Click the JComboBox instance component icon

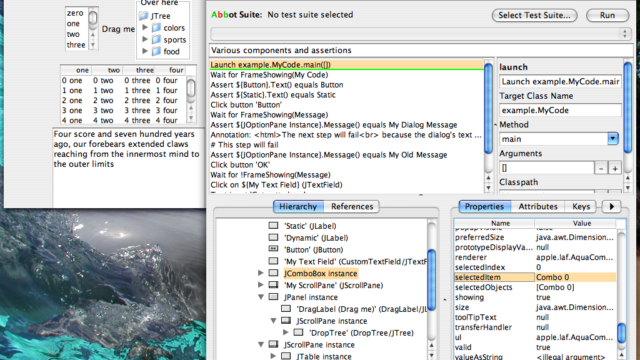tap(273, 273)
